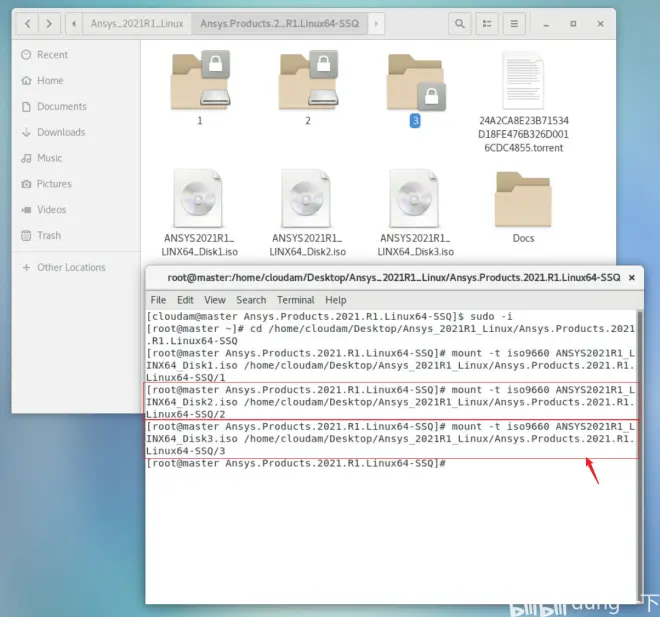Viewport: 660px width, 617px height.
Task: Expand Other Locations in the sidebar
Action: click(63, 267)
